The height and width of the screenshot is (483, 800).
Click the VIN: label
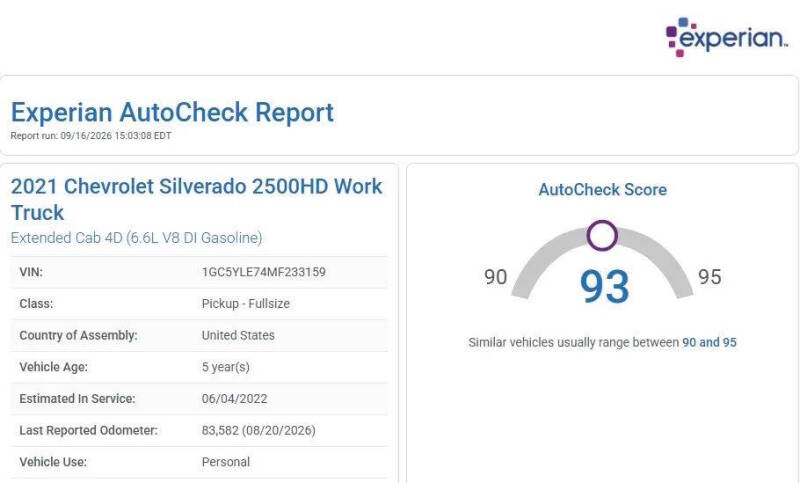click(31, 272)
